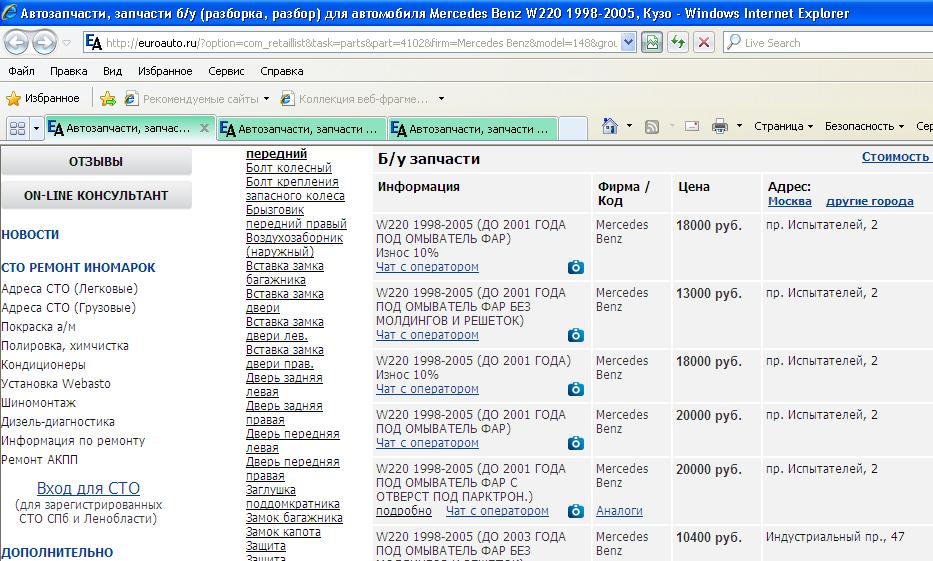Refresh the page with green arrows icon
This screenshot has width=933, height=561.
pos(678,43)
